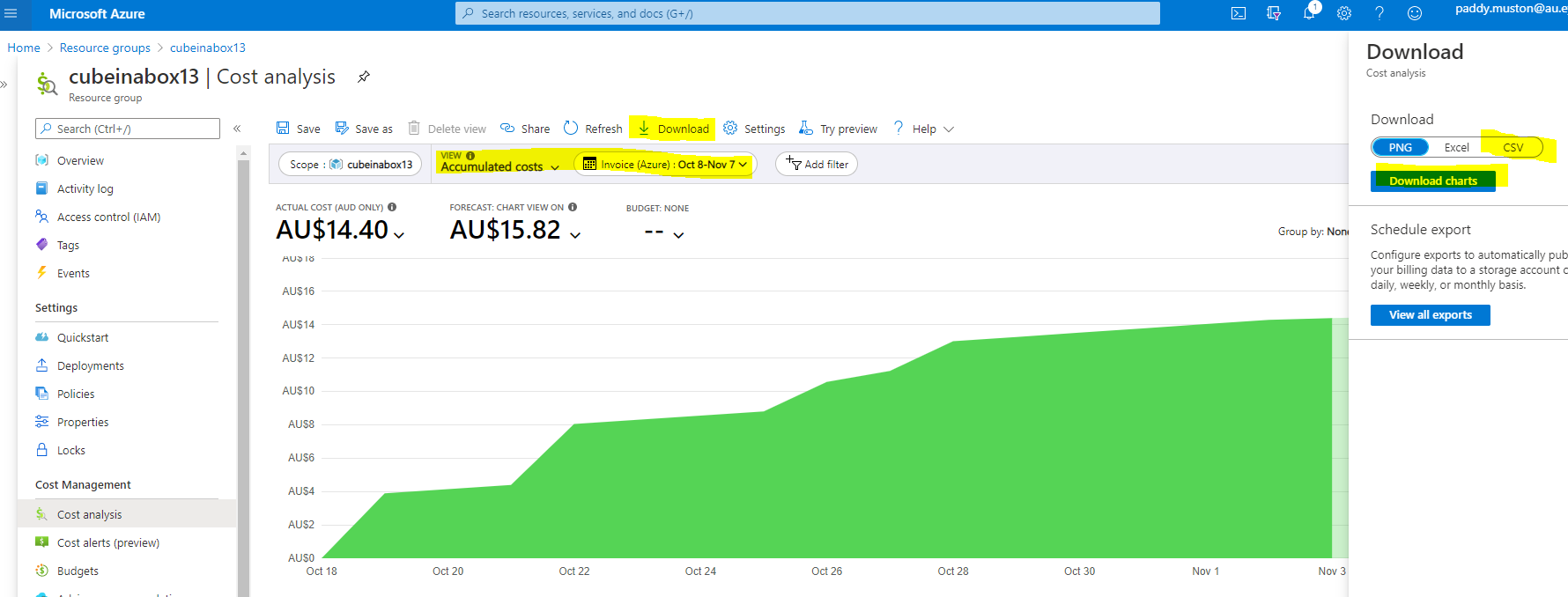
Task: Click the Home breadcrumb link
Action: 24,48
